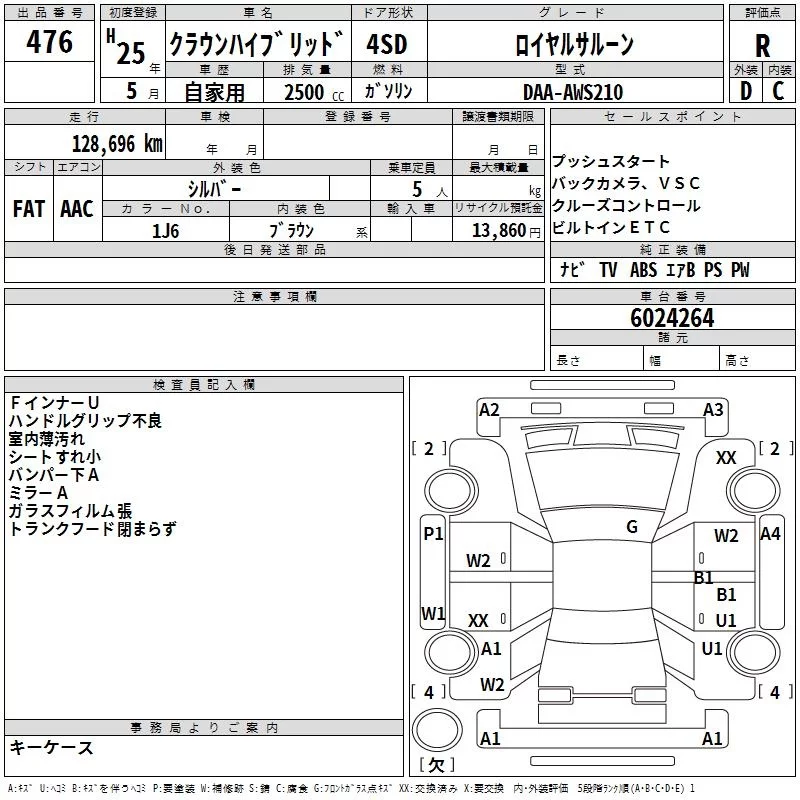Screen dimensions: 800x800
Task: Click the exterior grade D cell
Action: 745,92
